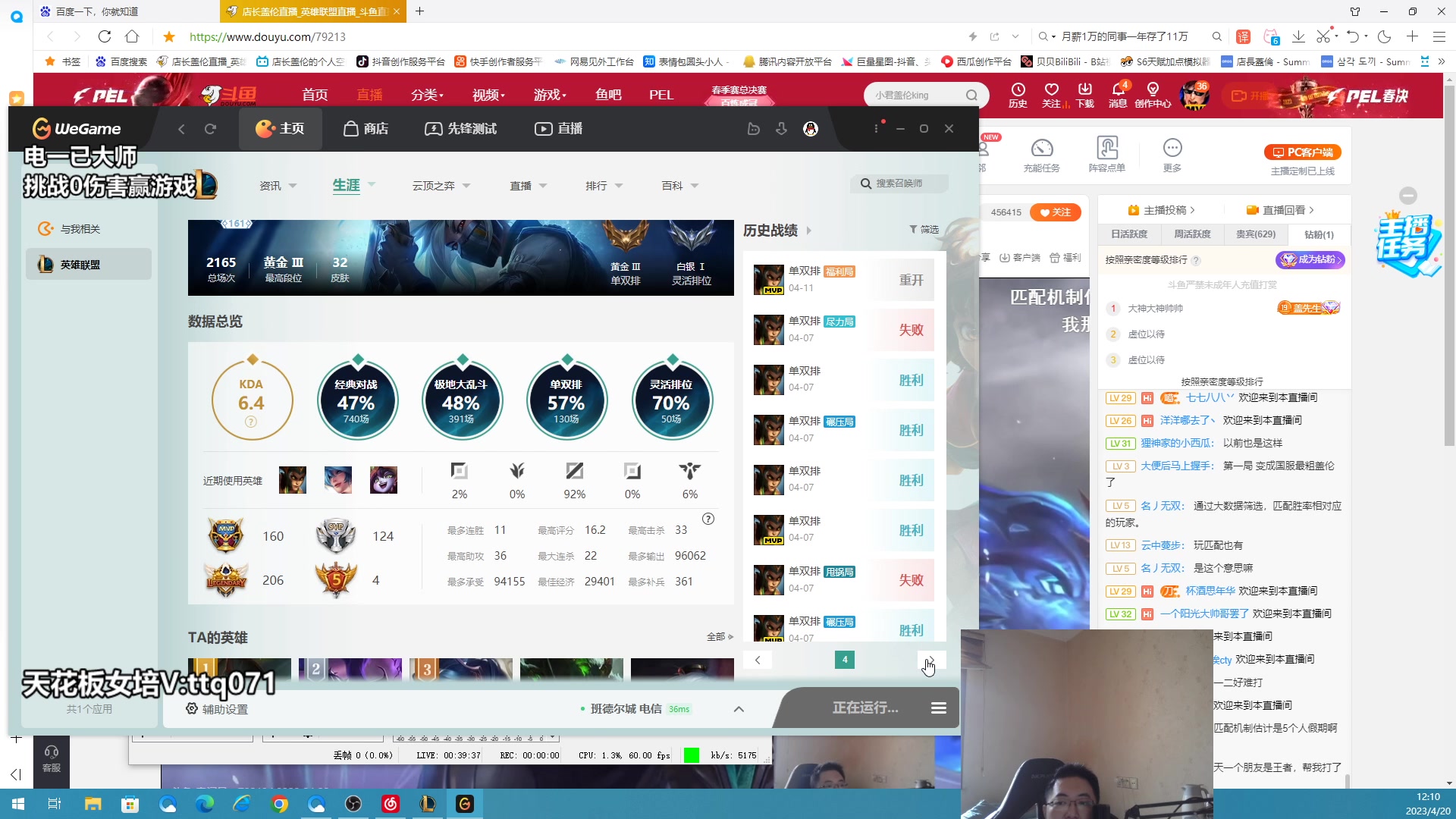Click the user avatar icon in WeGame header
The image size is (1456, 819).
click(811, 129)
